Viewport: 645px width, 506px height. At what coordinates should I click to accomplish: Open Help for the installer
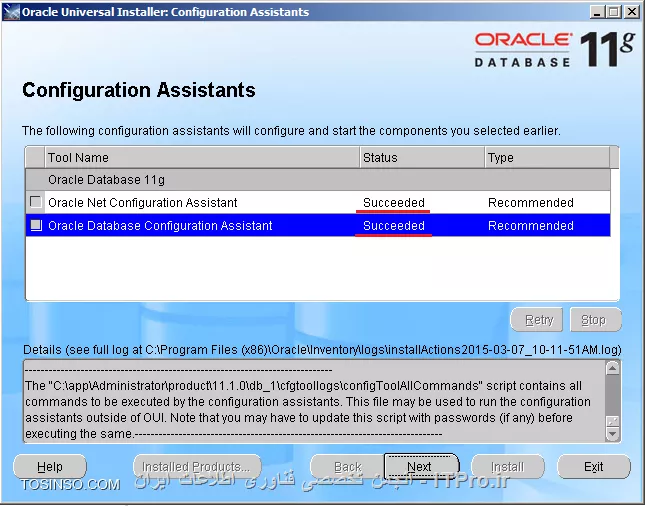tap(50, 467)
